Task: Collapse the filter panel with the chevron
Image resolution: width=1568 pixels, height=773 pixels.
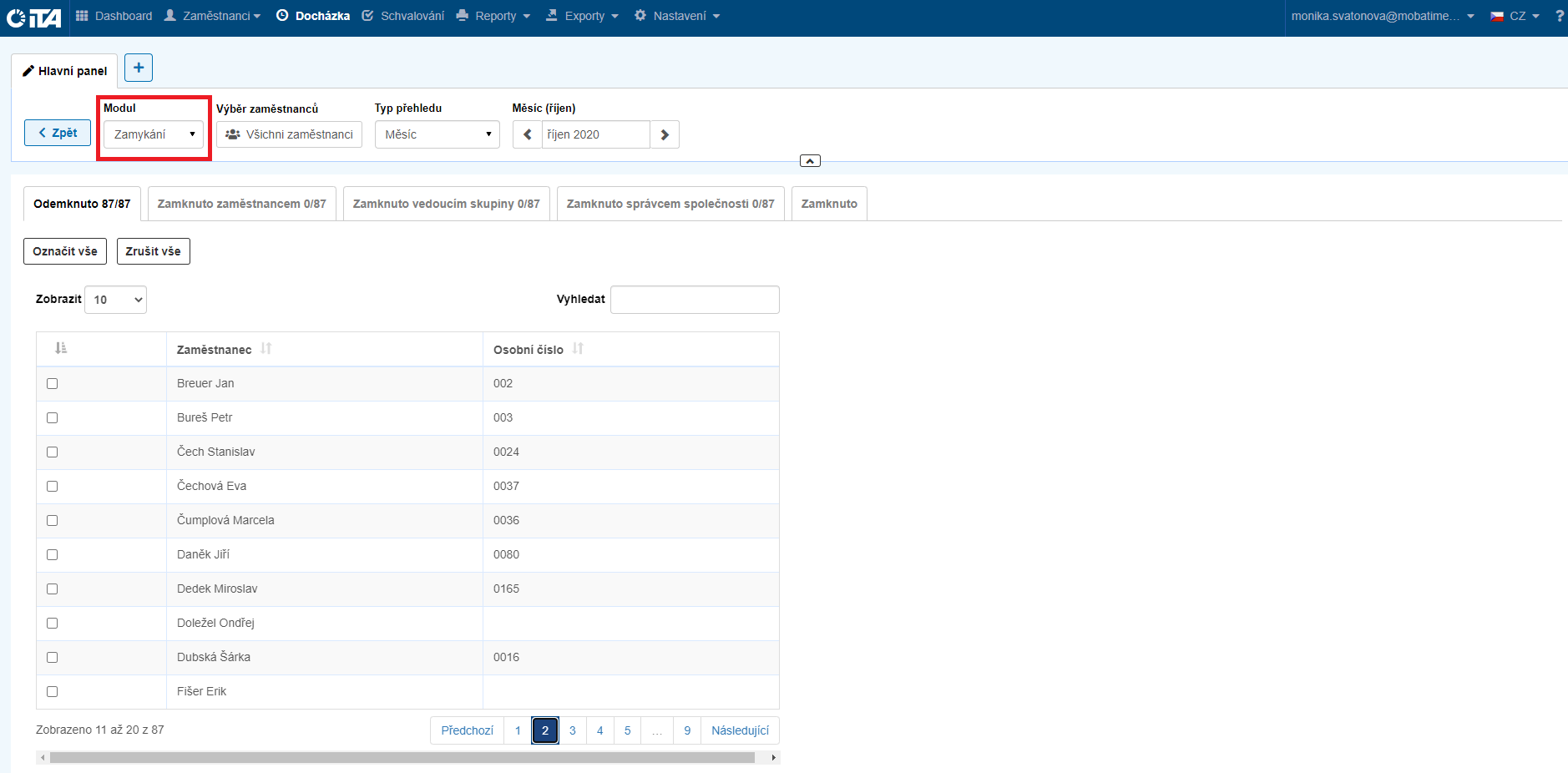Action: point(810,161)
